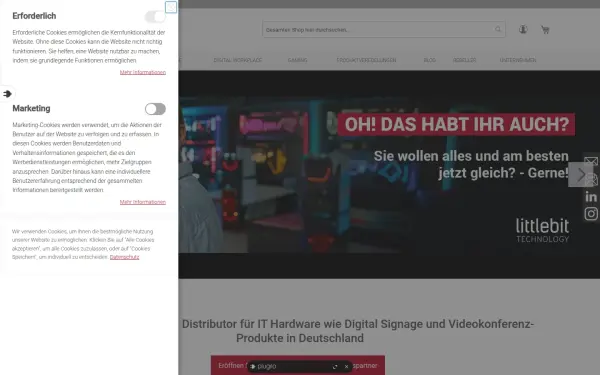The image size is (600, 375).
Task: Click the OH! DAS HABT IHR AUCH? banner
Action: click(456, 124)
